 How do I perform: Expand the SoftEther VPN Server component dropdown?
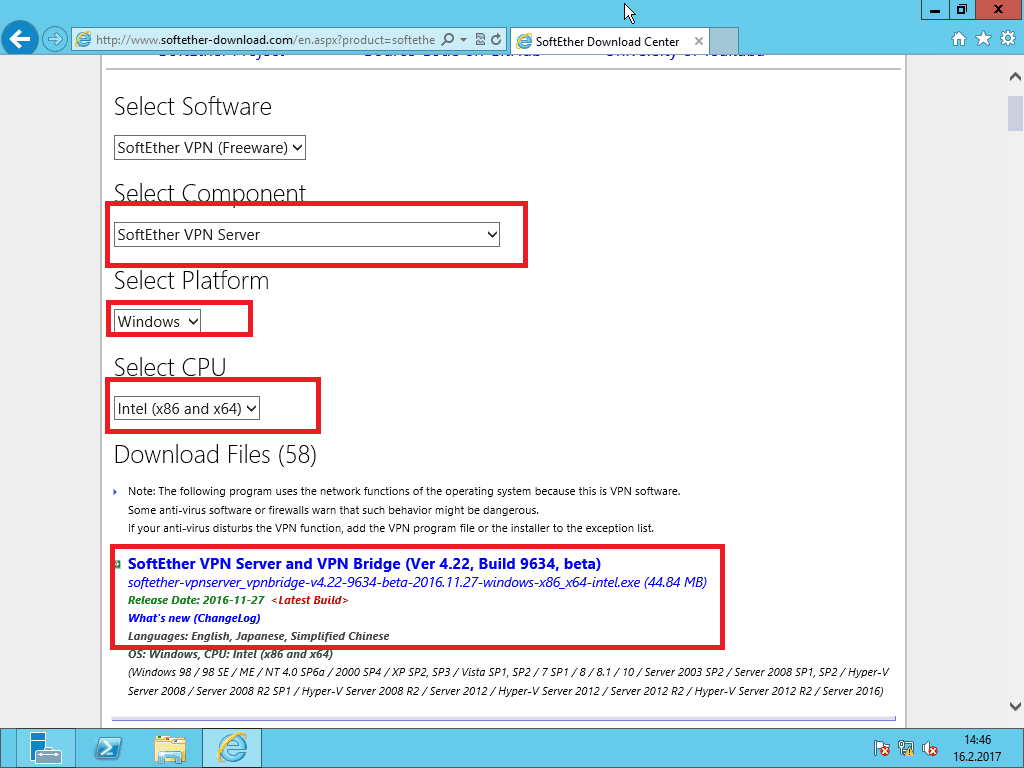click(307, 235)
